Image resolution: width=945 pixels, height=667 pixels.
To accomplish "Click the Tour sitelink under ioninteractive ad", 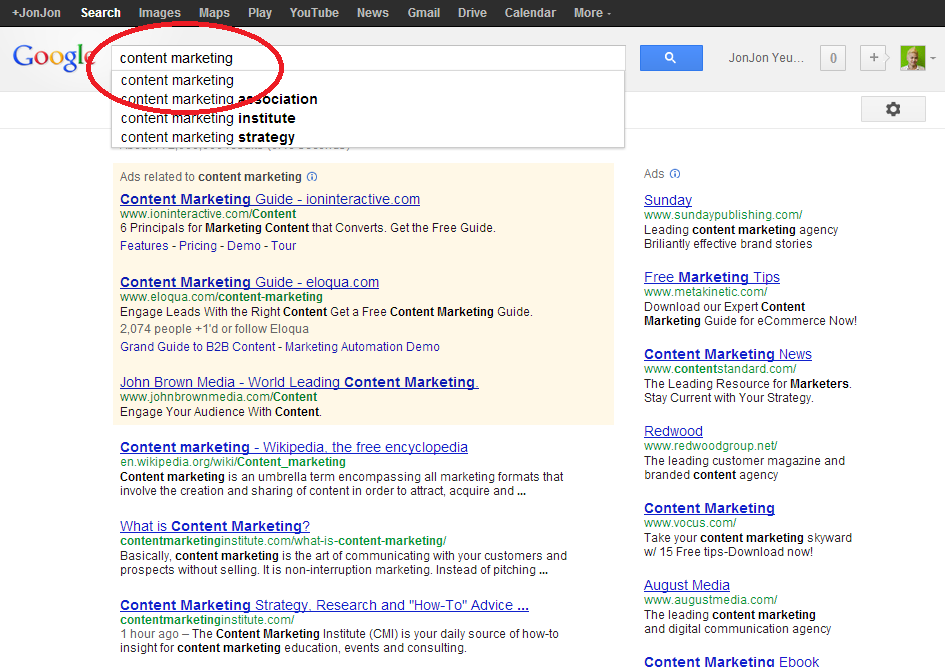I will 283,246.
